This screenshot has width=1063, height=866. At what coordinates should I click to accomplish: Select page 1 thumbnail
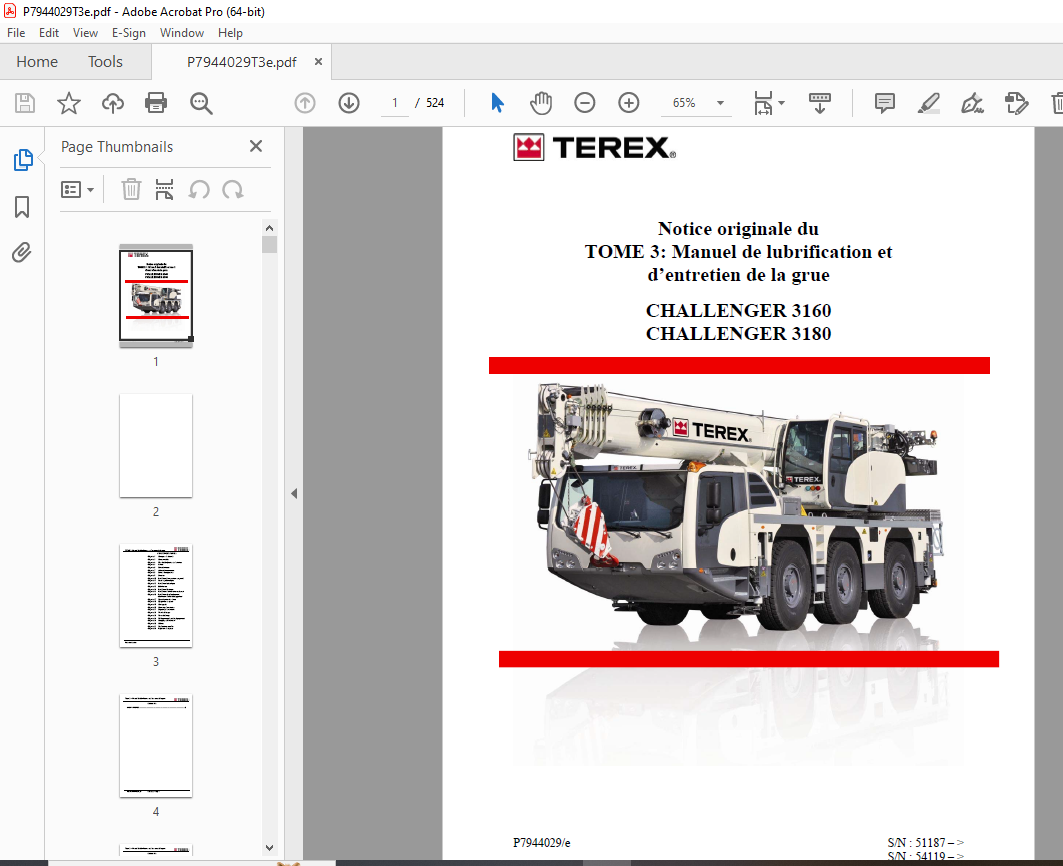click(x=156, y=296)
